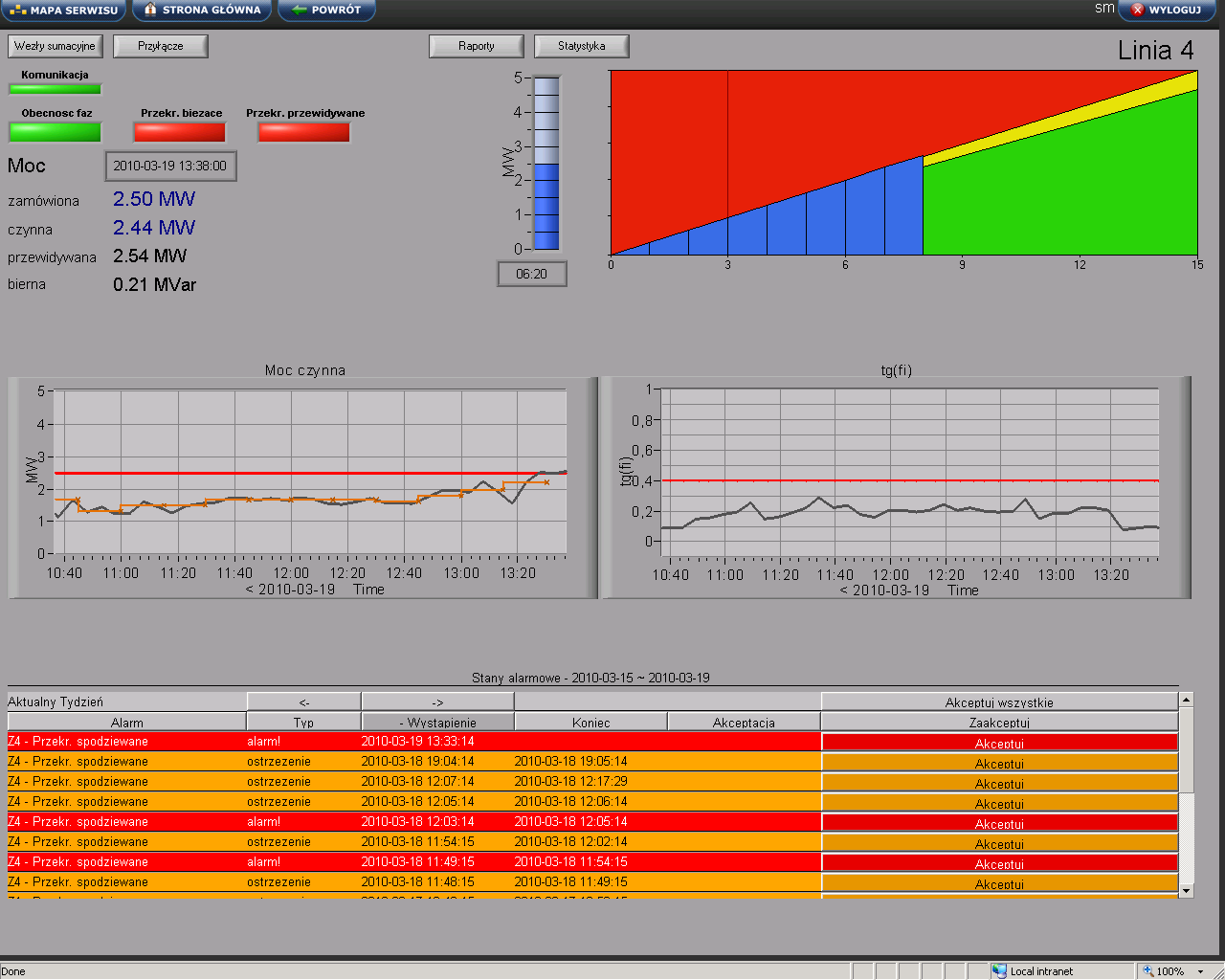Sort by Akceptacja column header
The width and height of the screenshot is (1225, 980).
(744, 723)
